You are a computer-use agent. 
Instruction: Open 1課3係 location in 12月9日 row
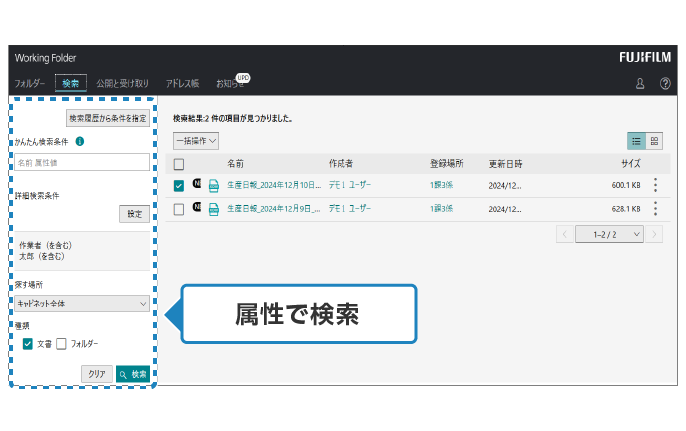pyautogui.click(x=441, y=209)
